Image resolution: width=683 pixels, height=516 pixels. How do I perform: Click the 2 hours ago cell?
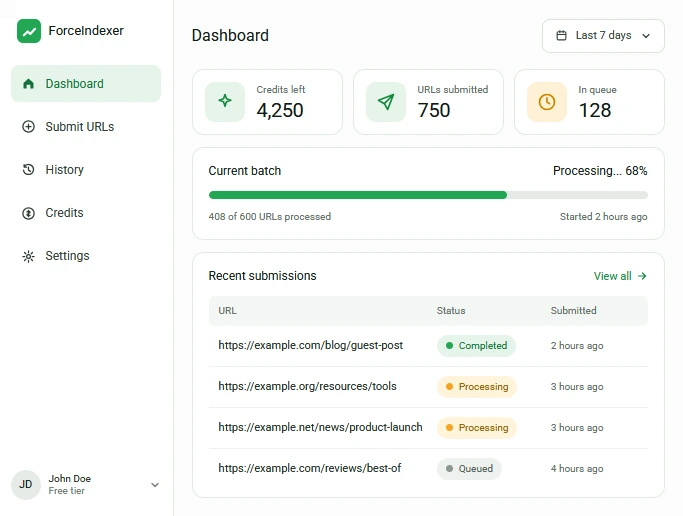577,346
